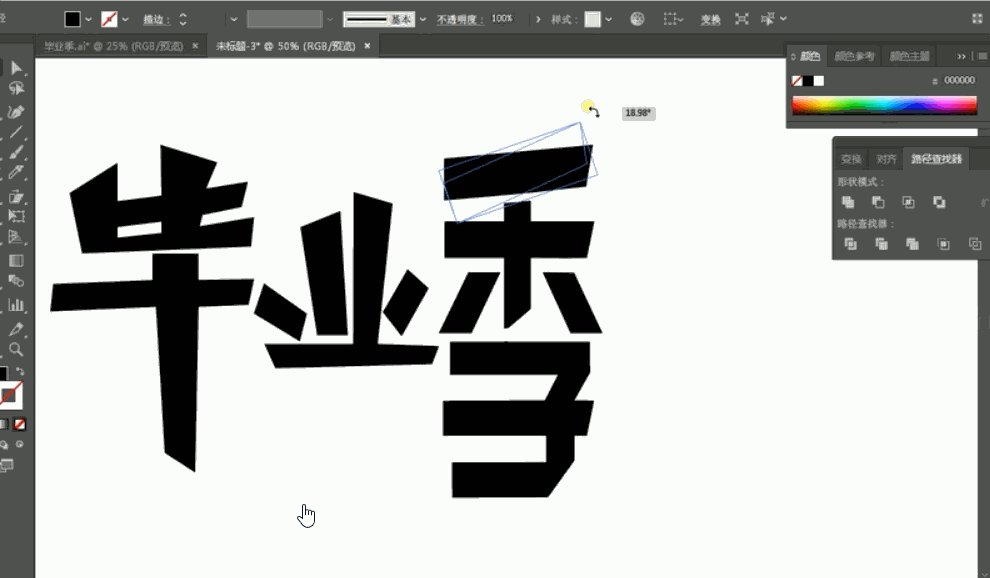Click Exclude shape mode in Pathfinder
Screen dimensions: 990x578
point(939,202)
